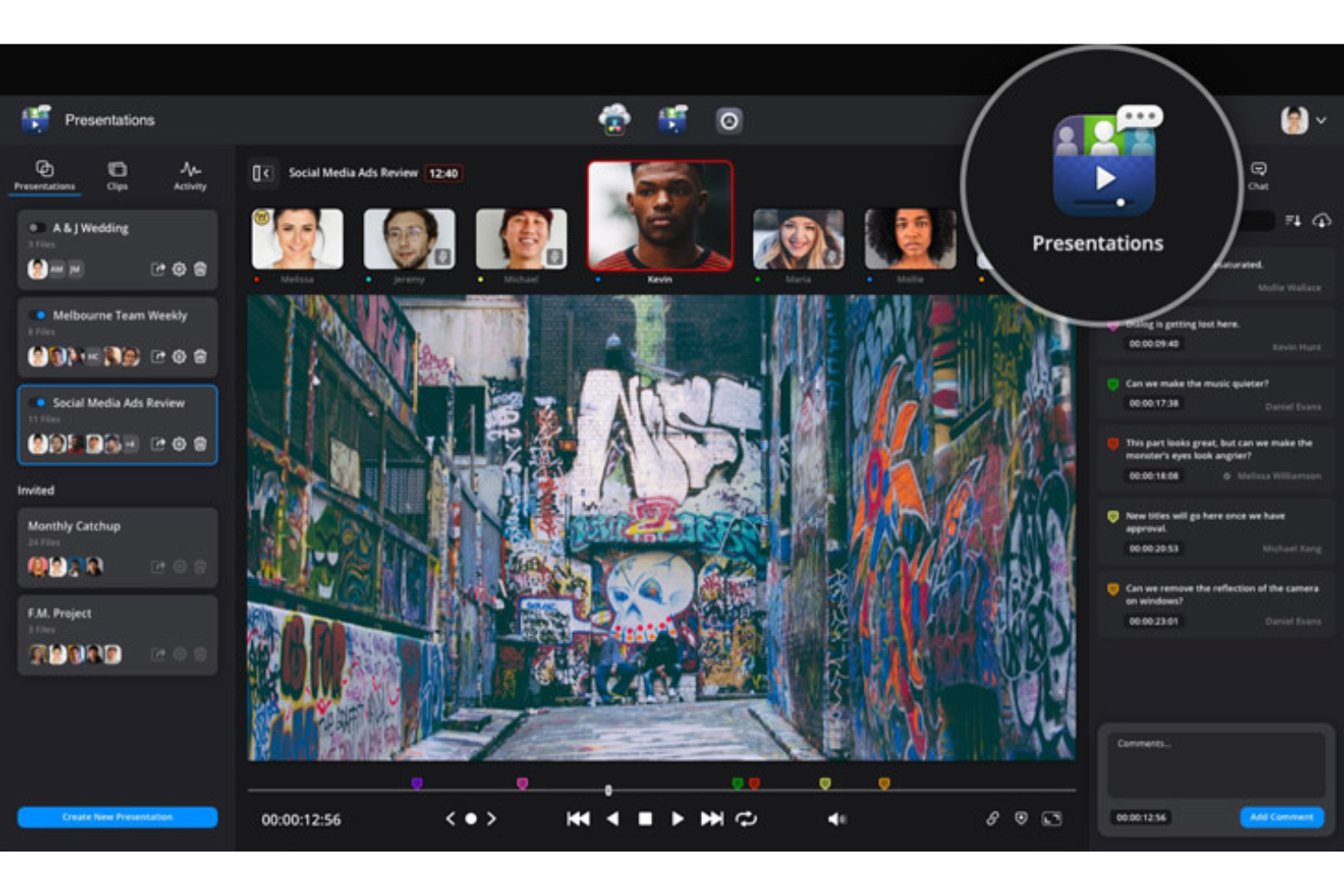The width and height of the screenshot is (1344, 896).
Task: Open the user account dropdown arrow
Action: pyautogui.click(x=1321, y=120)
